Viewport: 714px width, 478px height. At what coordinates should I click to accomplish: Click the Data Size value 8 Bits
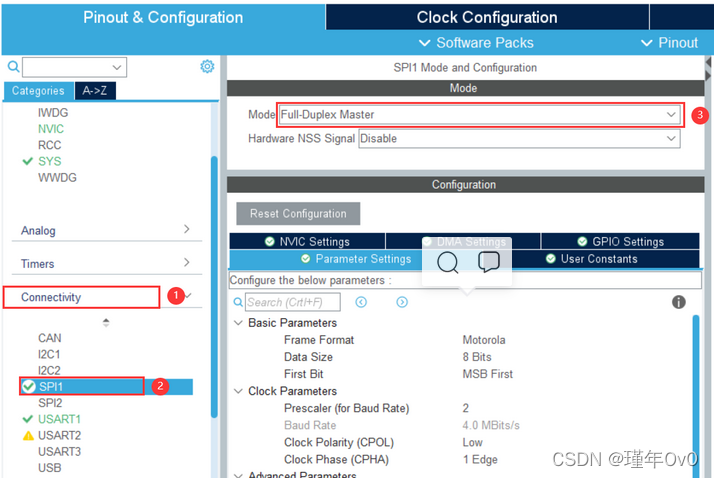(x=477, y=357)
